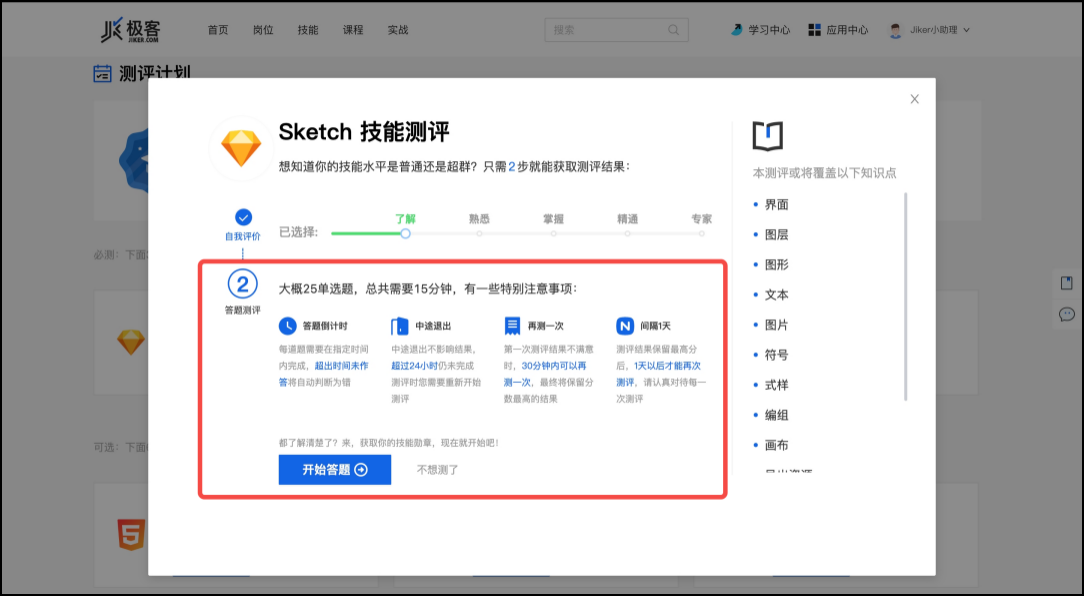The height and width of the screenshot is (598, 1084).
Task: Click the 间隔1天 N icon
Action: 625,326
